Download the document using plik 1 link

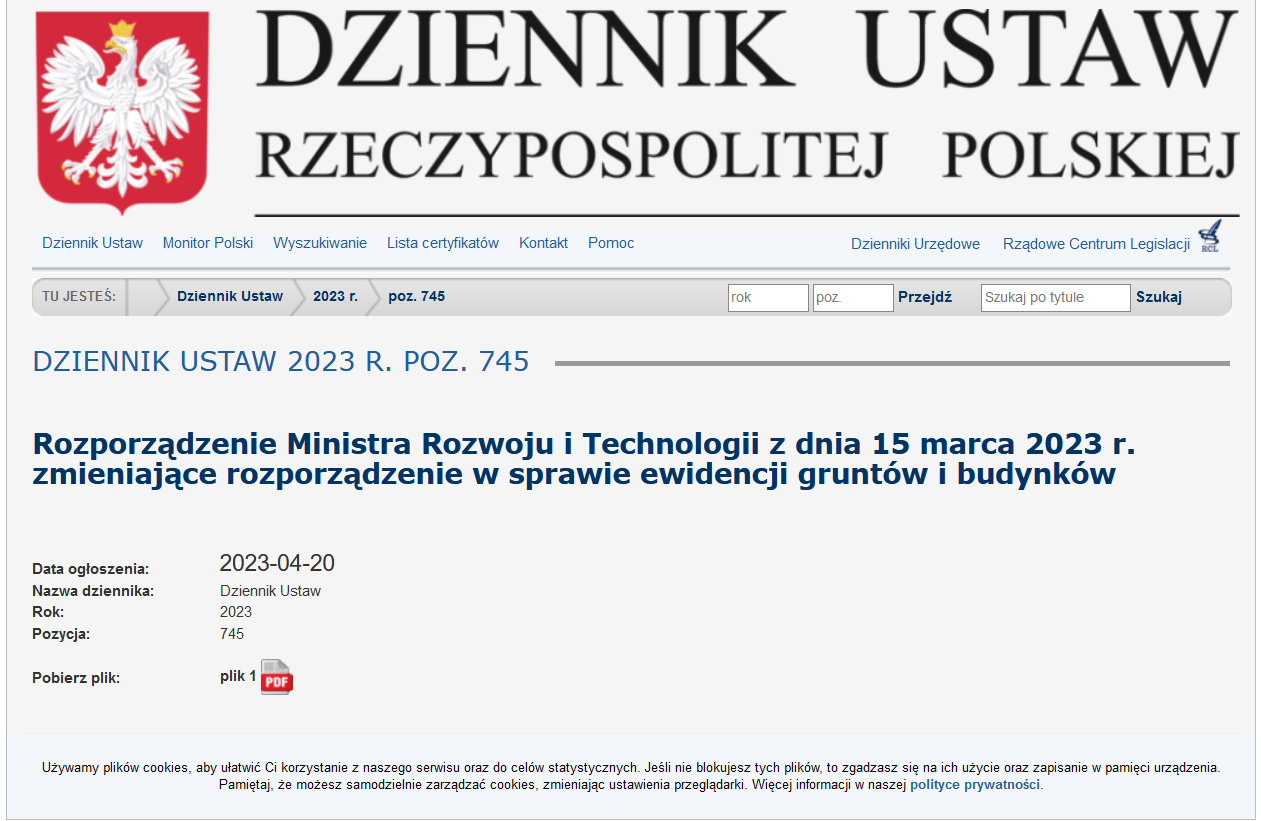pos(236,676)
